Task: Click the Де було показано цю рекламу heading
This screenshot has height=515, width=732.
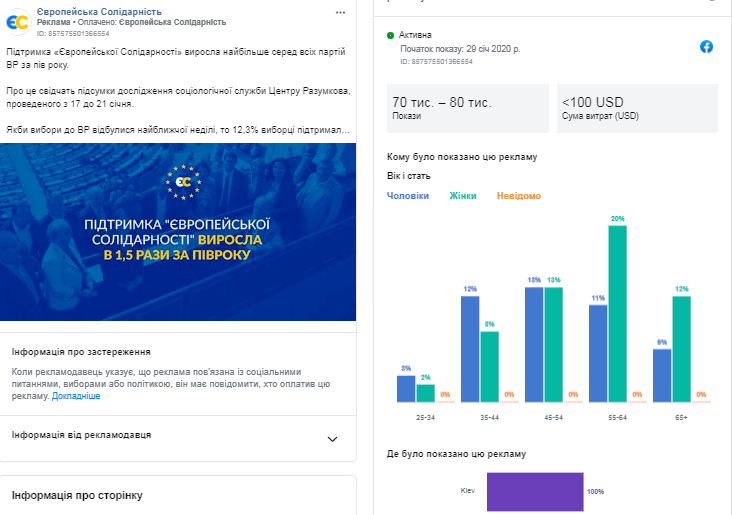Action: 456,454
